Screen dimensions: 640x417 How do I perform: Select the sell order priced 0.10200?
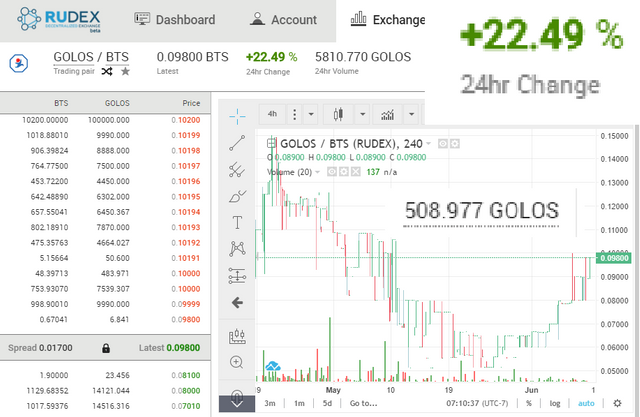pyautogui.click(x=105, y=120)
